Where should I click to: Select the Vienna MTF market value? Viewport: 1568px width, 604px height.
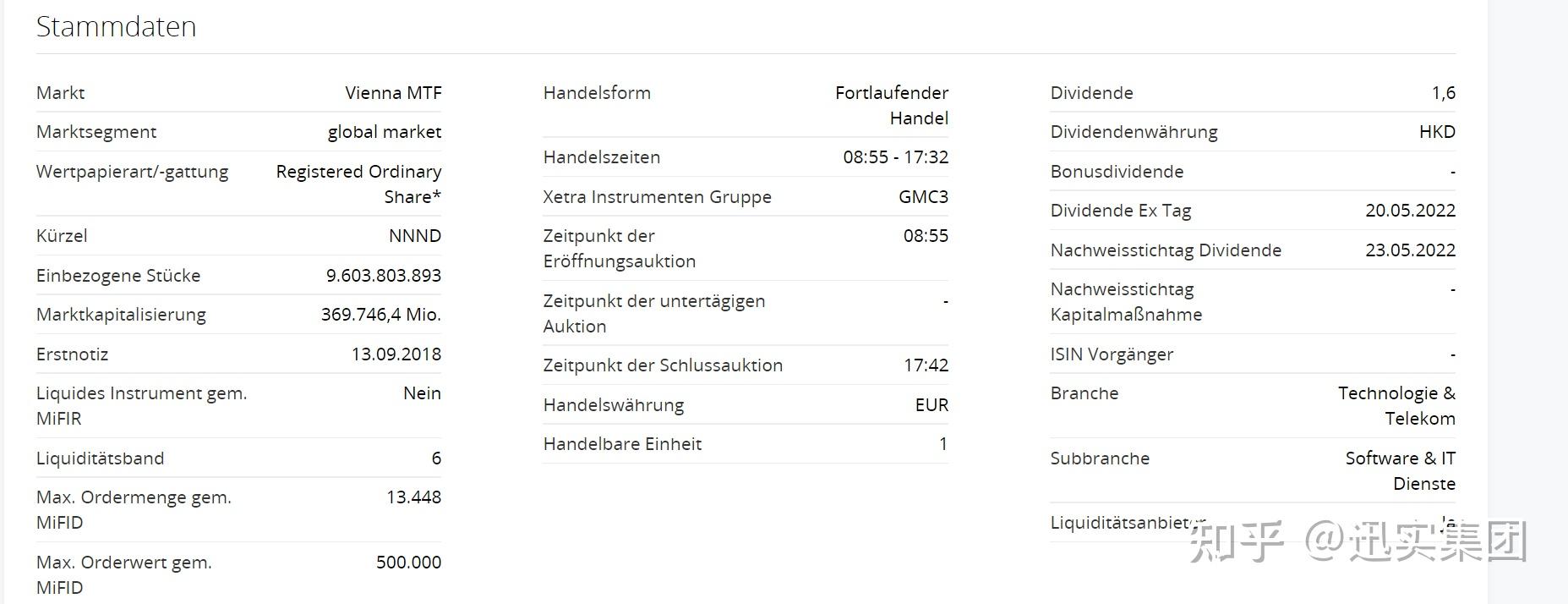(x=393, y=93)
